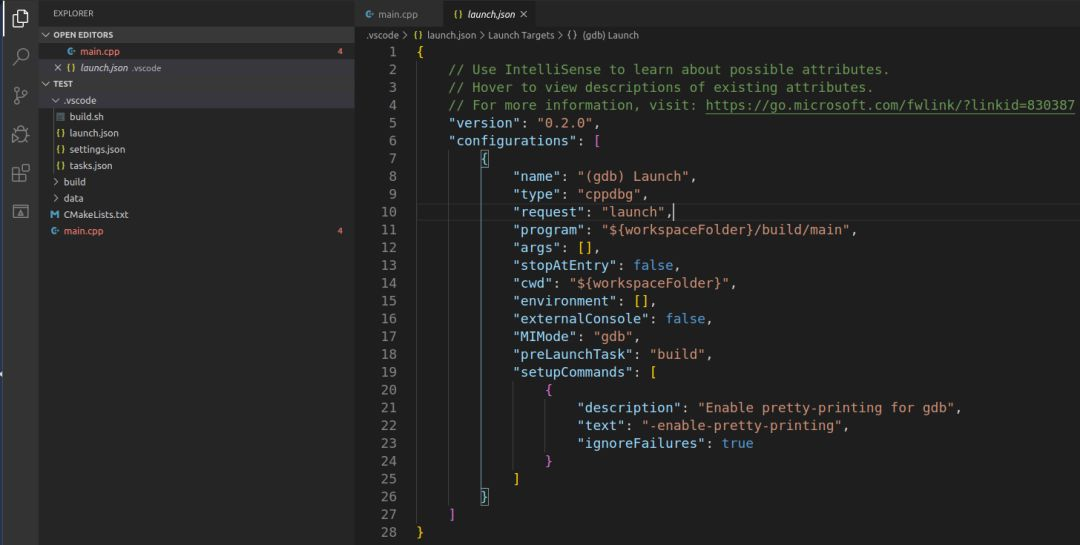Click the preLaunchTask "build" value
This screenshot has height=545, width=1080.
pyautogui.click(x=677, y=354)
